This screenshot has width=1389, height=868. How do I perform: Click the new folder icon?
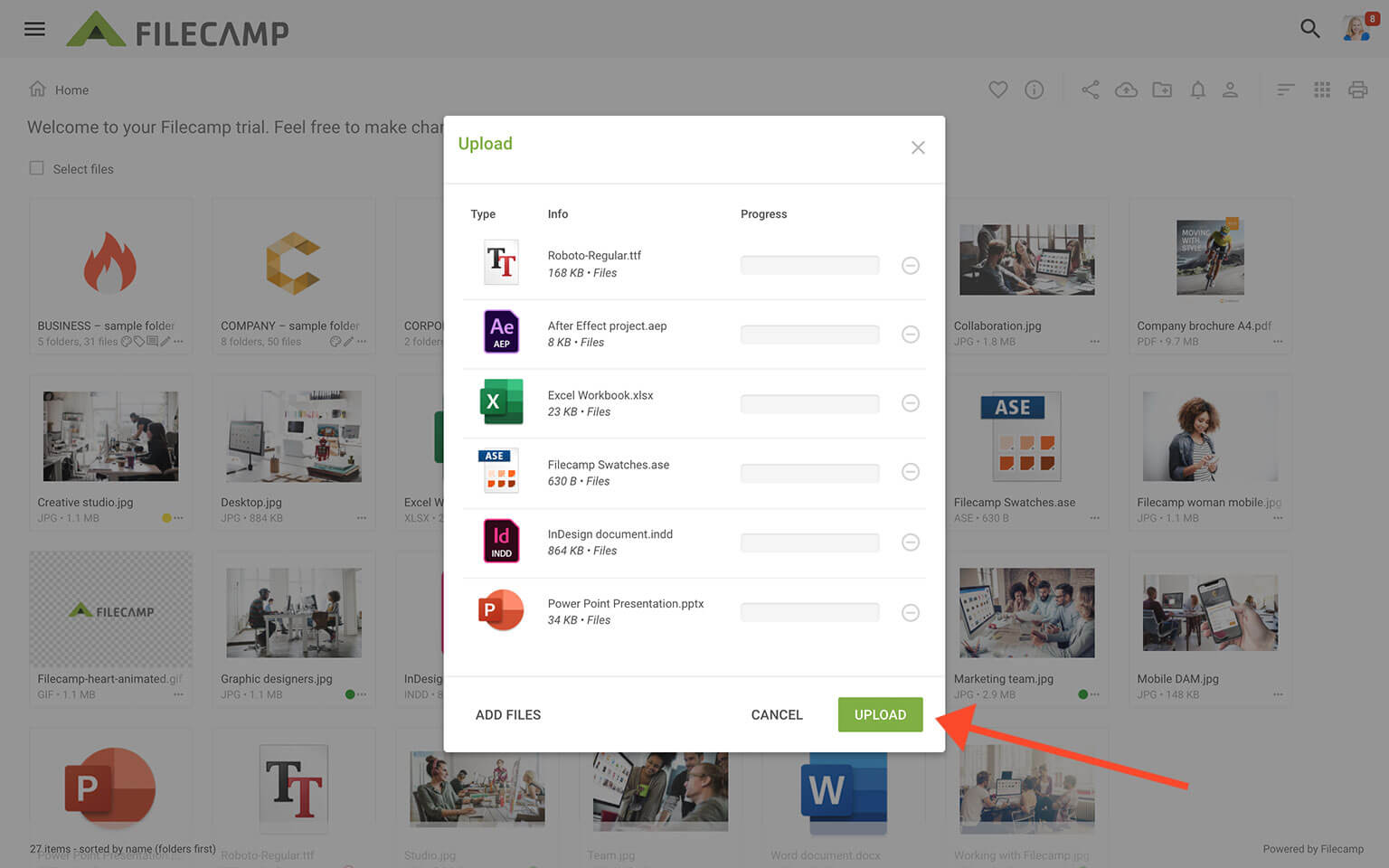tap(1162, 90)
